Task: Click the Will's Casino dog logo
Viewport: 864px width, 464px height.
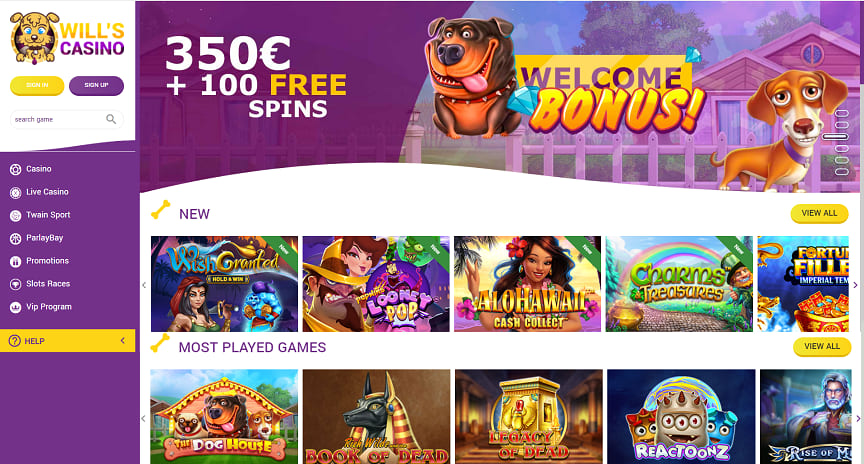Action: [x=35, y=38]
